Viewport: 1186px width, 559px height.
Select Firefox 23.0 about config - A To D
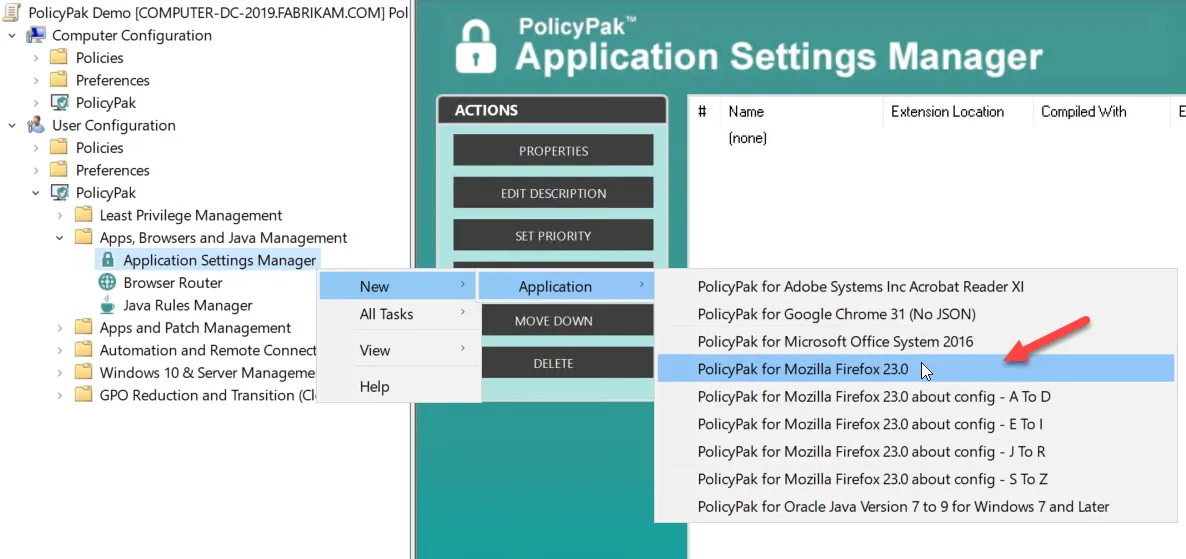(915, 396)
